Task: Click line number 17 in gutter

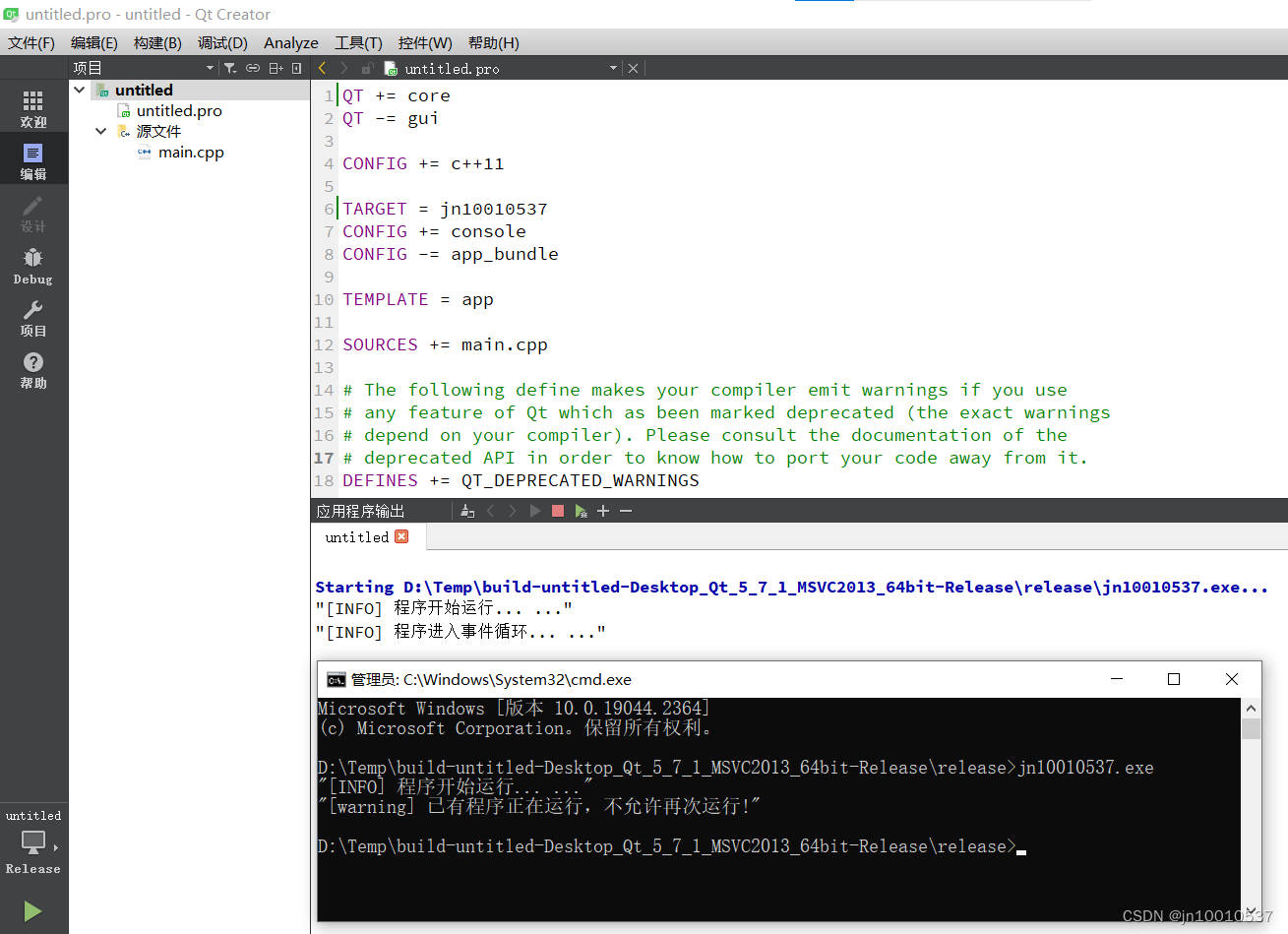Action: tap(324, 458)
